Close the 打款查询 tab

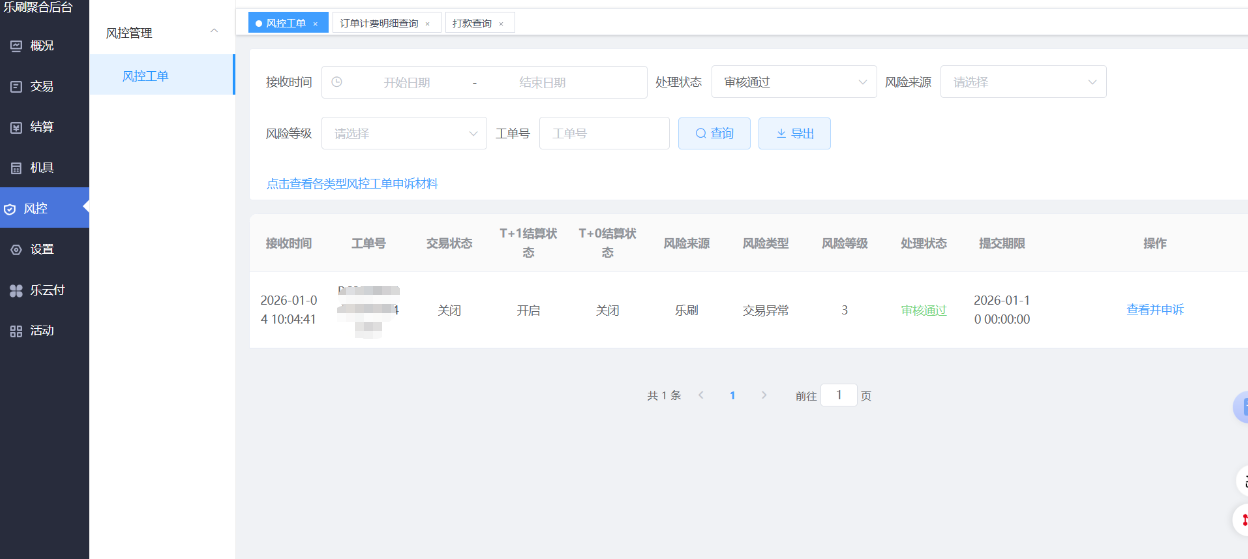tap(501, 23)
